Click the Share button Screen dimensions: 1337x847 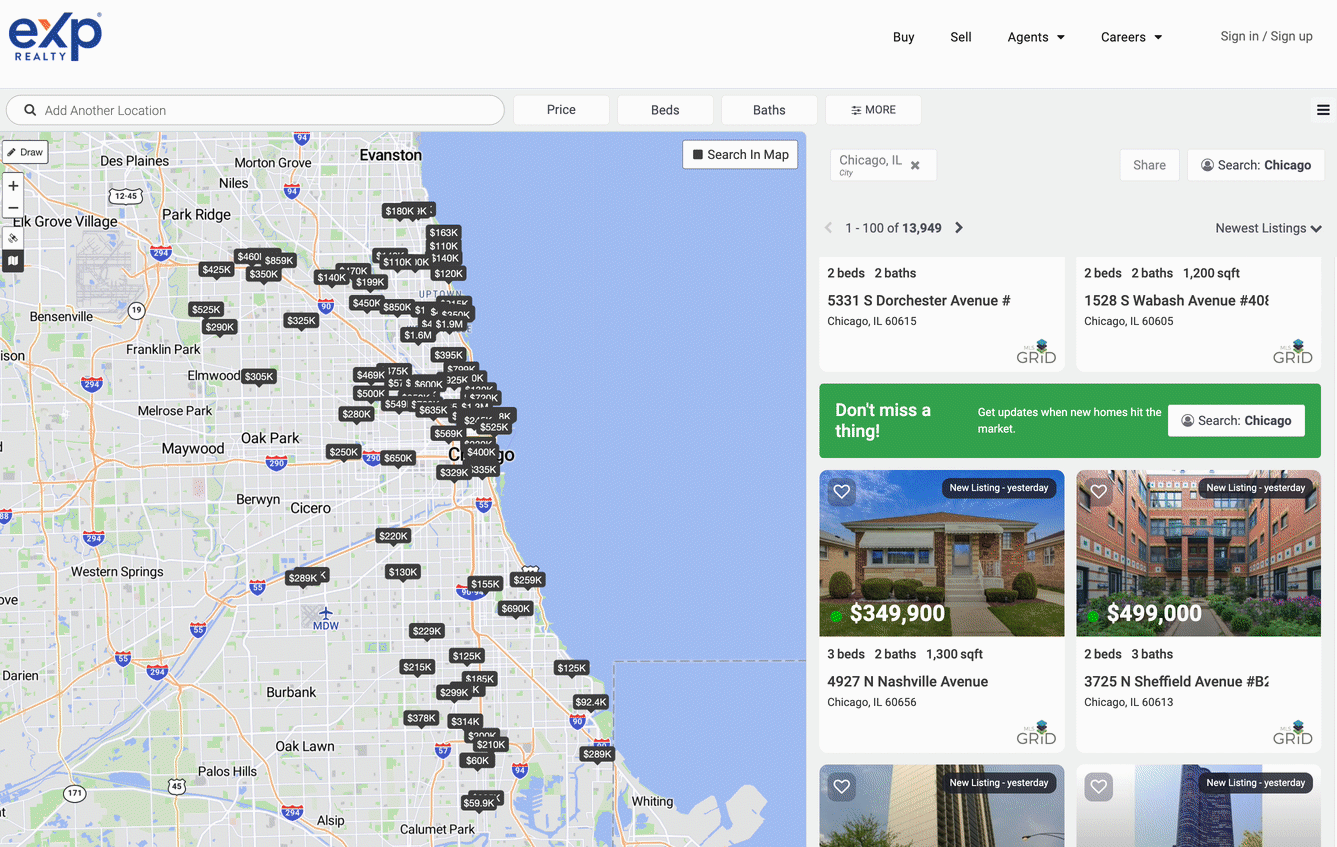(1149, 165)
